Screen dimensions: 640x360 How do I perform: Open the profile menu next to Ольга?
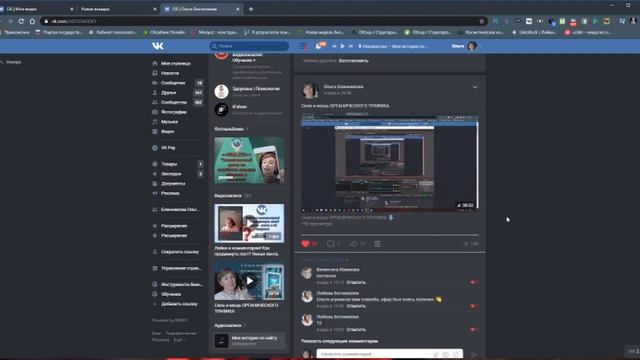[x=467, y=46]
